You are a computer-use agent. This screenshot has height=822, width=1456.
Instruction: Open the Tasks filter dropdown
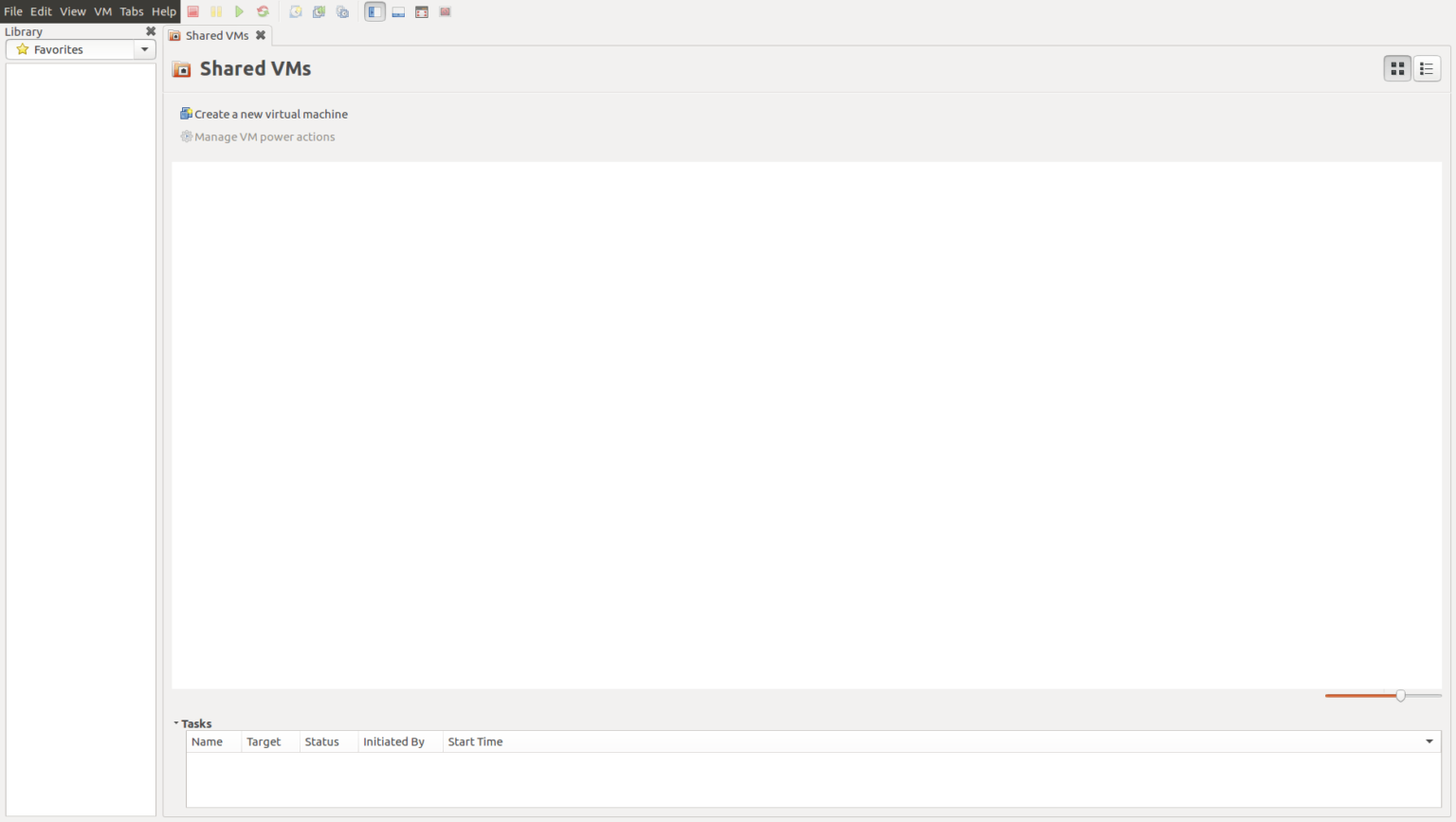point(1429,740)
